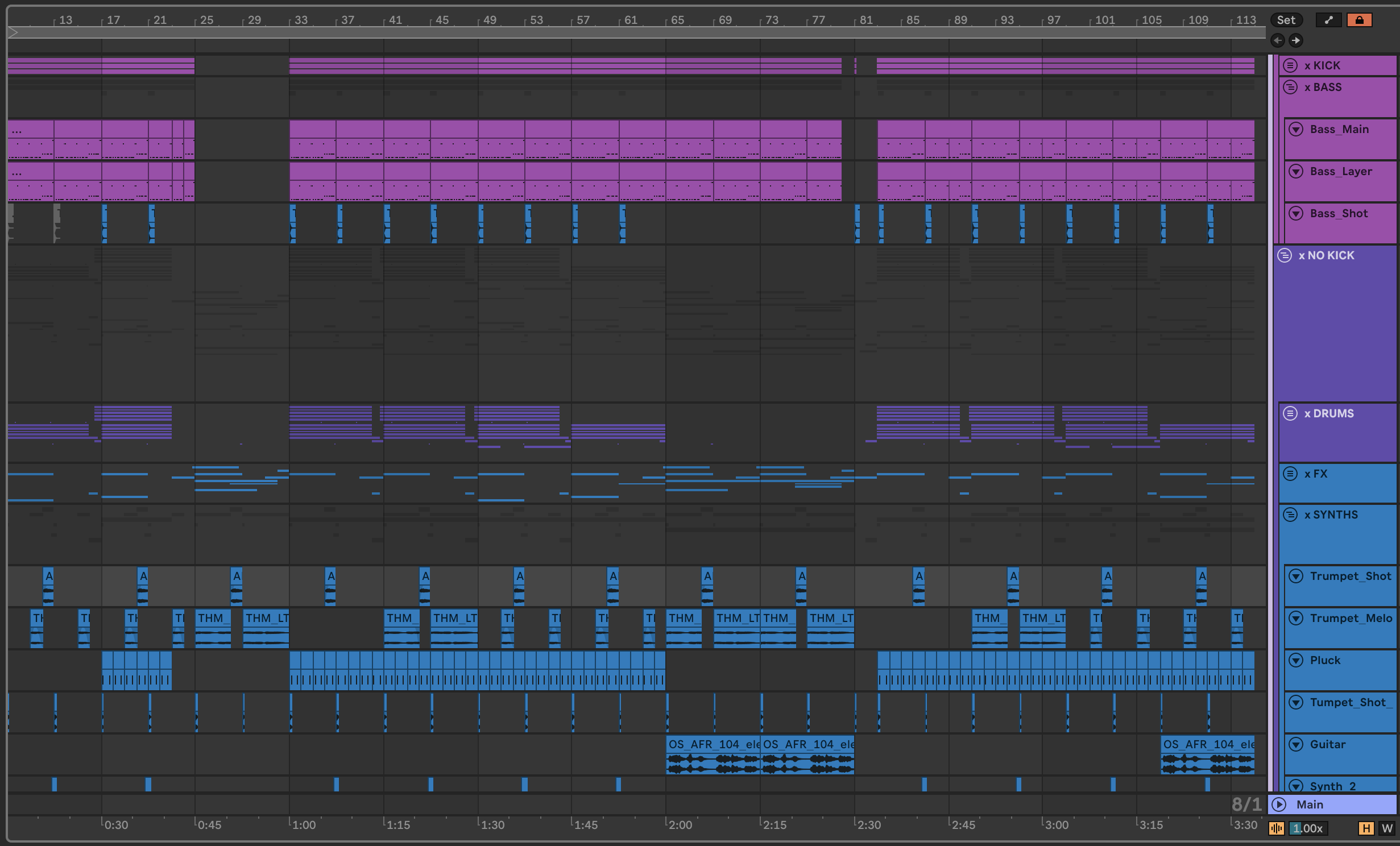Screen dimensions: 1400x846
Task: Select the x NO KICK group header
Action: coord(1326,255)
